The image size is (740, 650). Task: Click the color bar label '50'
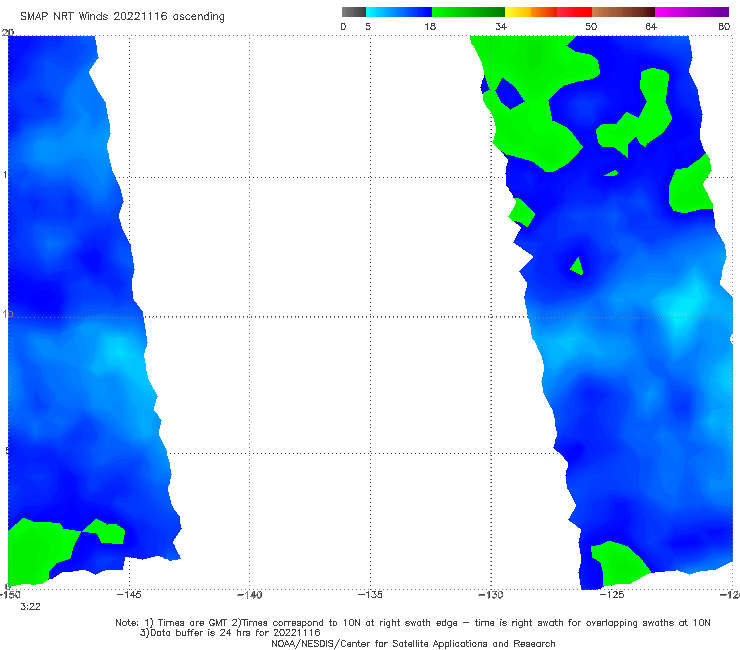[591, 26]
